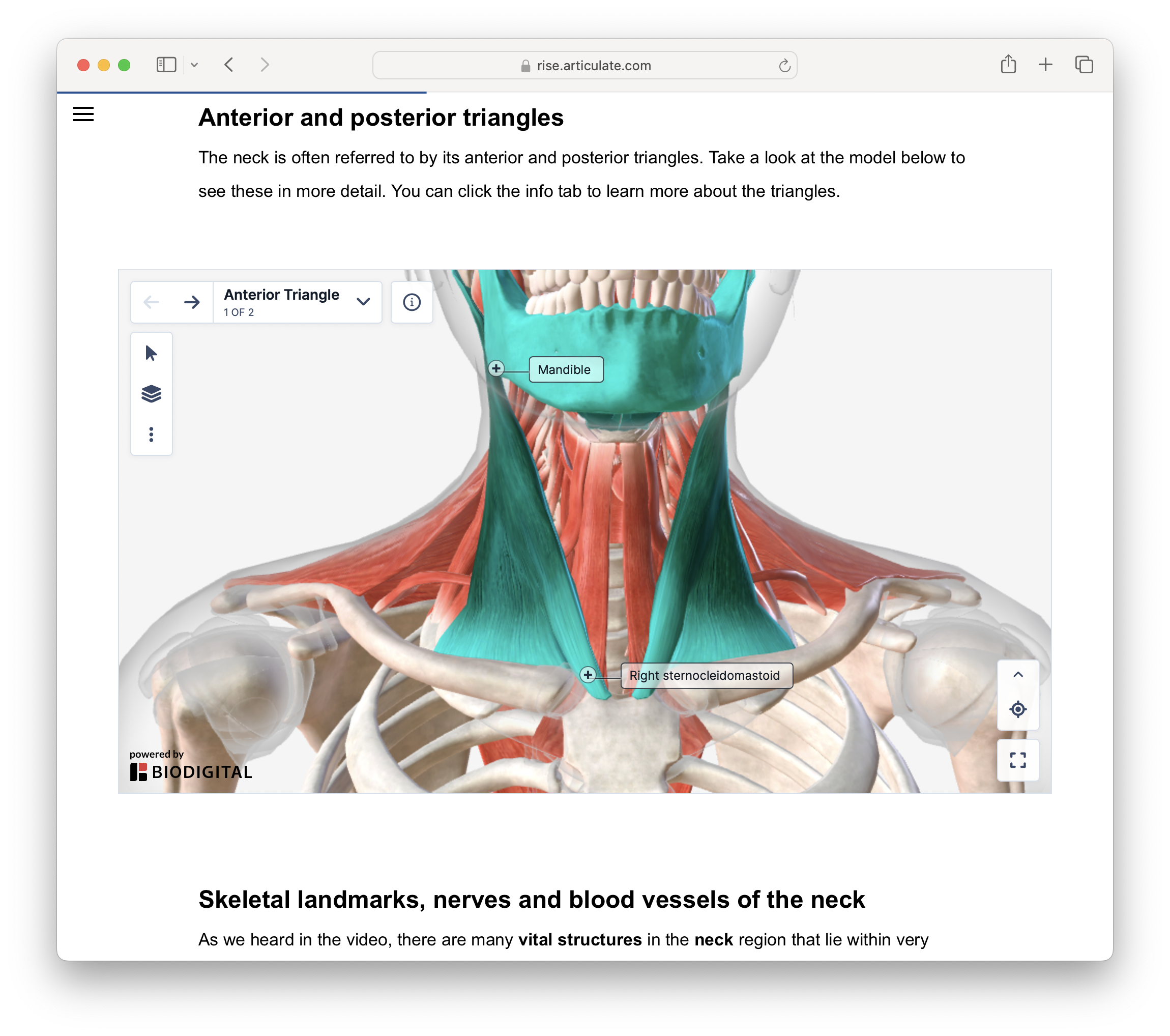
Task: Select the pointer selection tool
Action: point(151,353)
